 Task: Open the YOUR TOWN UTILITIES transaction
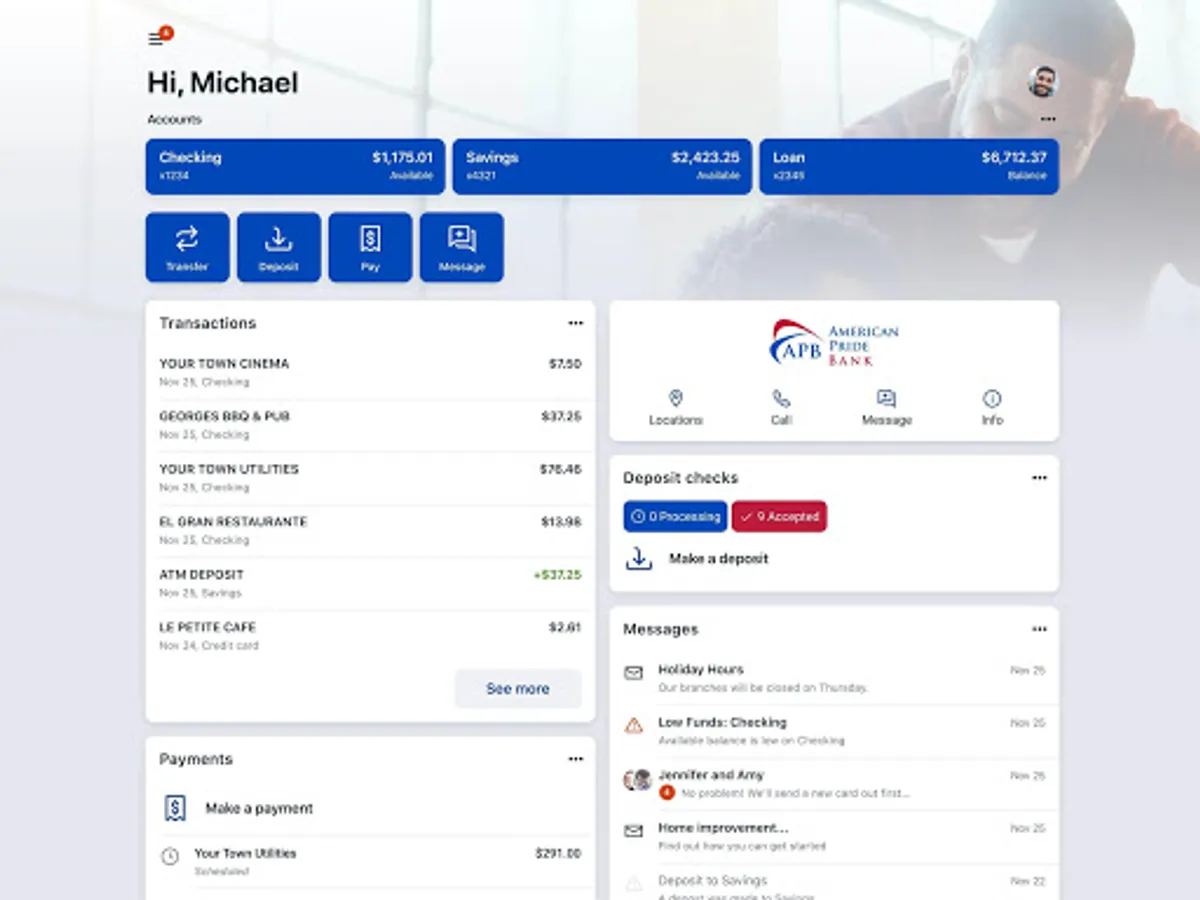(370, 478)
